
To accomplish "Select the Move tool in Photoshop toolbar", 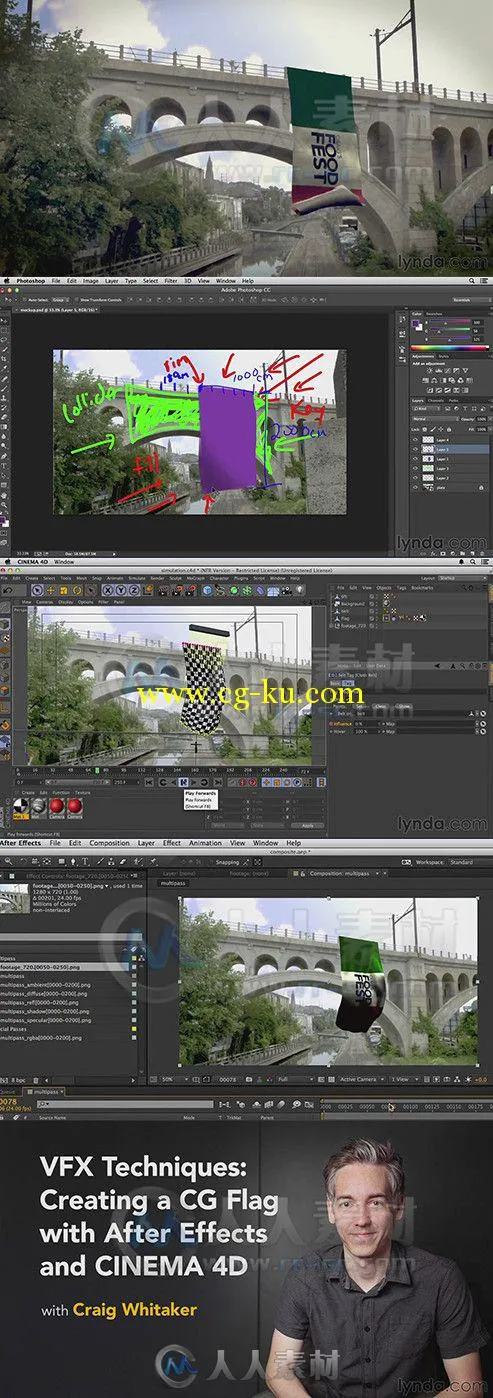I will pyautogui.click(x=4, y=321).
